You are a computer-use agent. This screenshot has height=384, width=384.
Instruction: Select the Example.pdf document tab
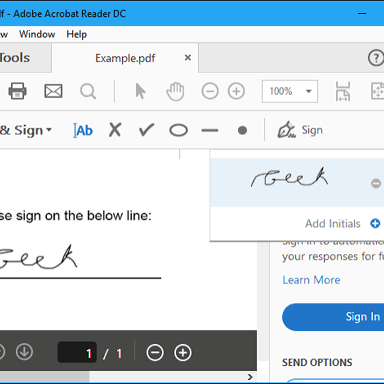[x=125, y=58]
